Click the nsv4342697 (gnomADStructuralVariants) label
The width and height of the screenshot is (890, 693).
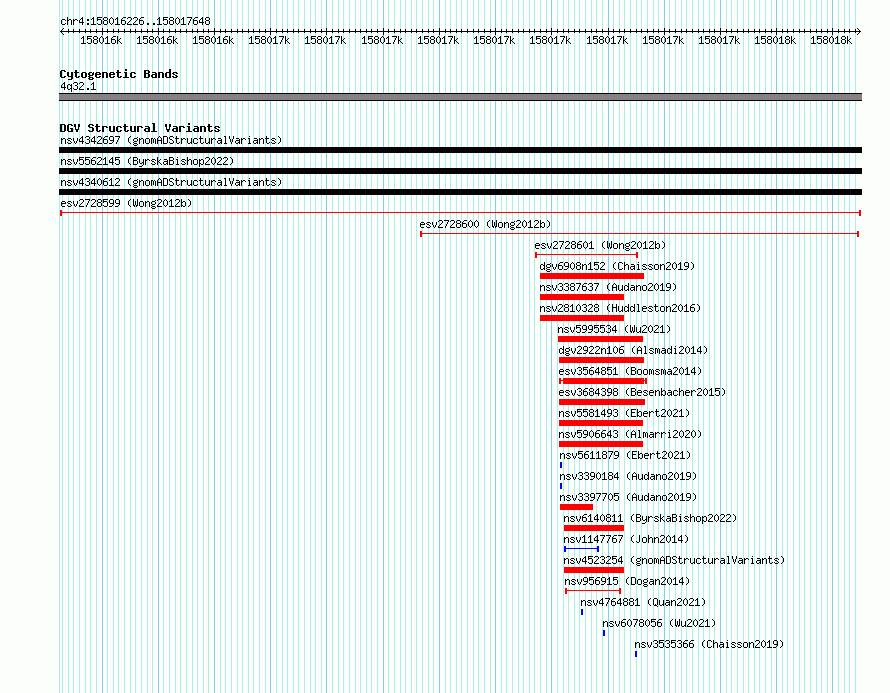click(171, 140)
